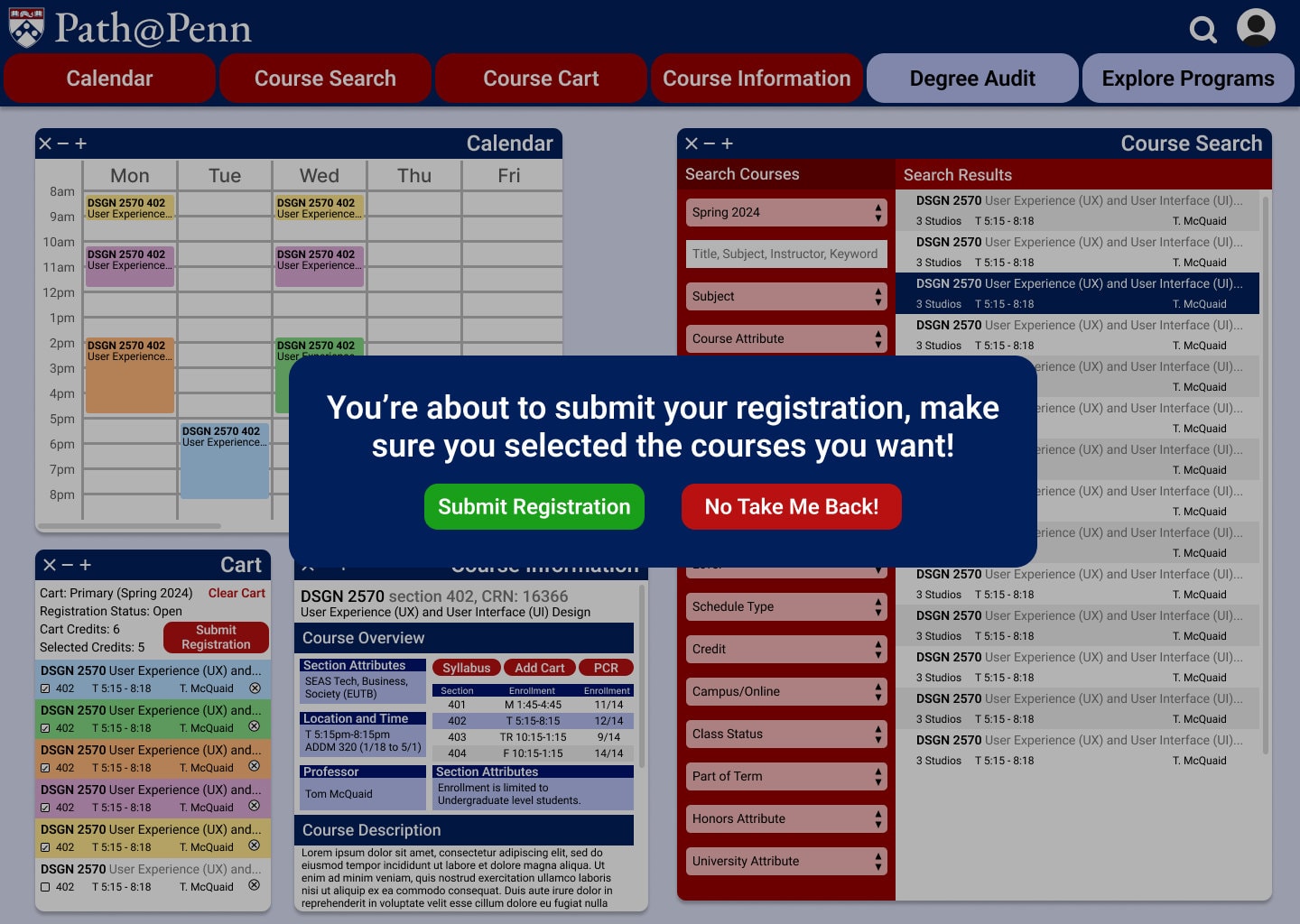Image resolution: width=1300 pixels, height=924 pixels.
Task: Select the highlighted DSGN 2570 search result
Action: (x=1077, y=293)
